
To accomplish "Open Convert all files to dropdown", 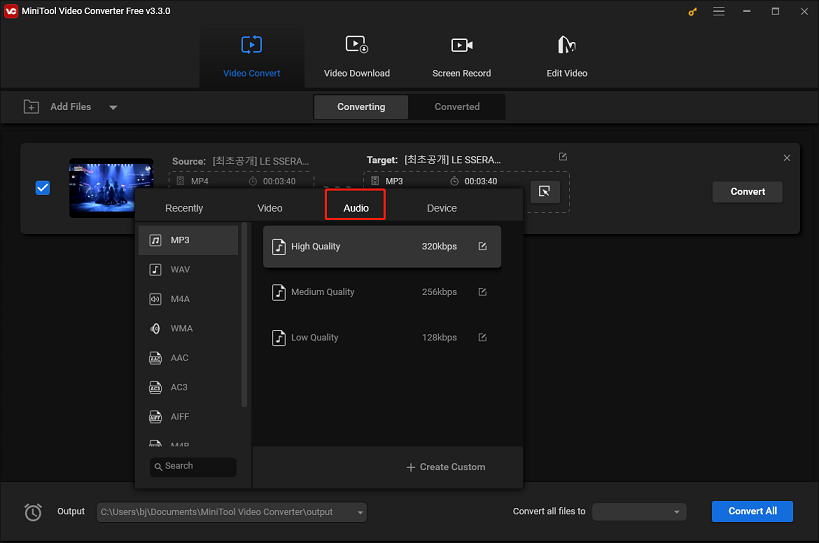I will tap(639, 512).
